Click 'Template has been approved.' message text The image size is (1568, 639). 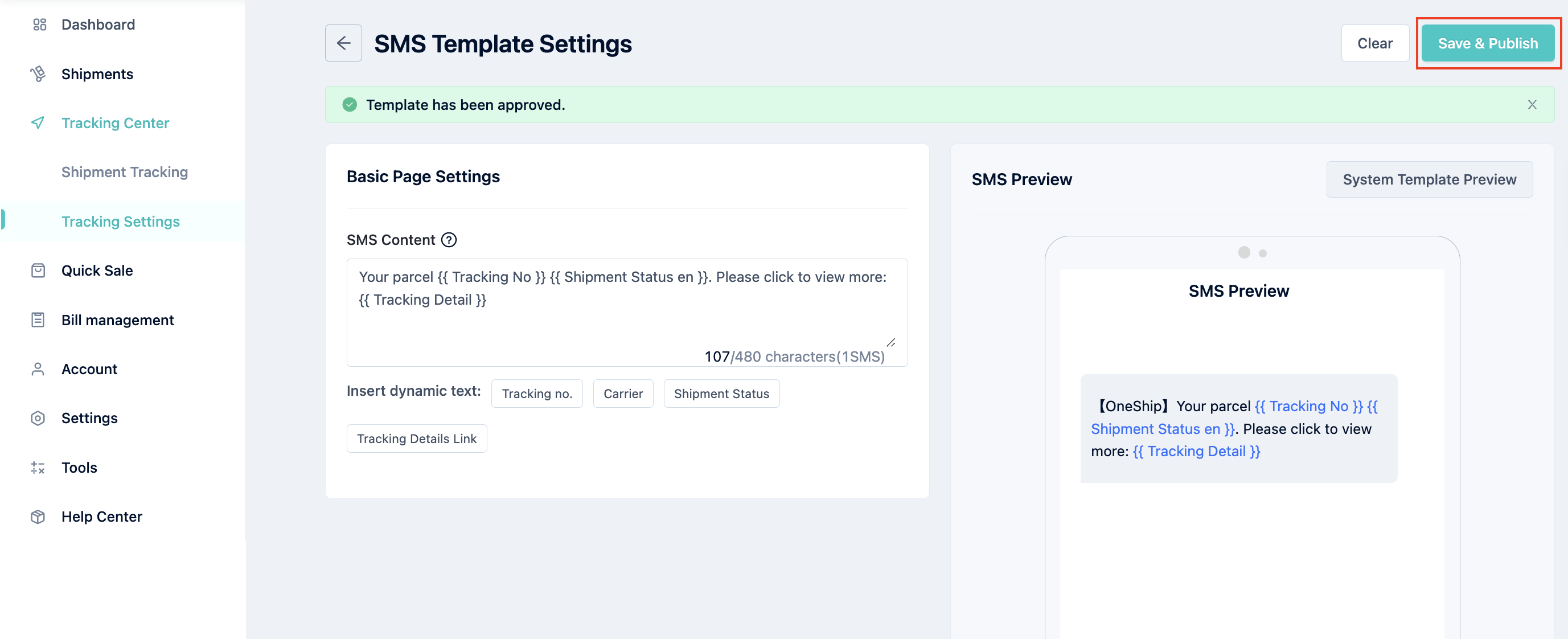pyautogui.click(x=466, y=105)
